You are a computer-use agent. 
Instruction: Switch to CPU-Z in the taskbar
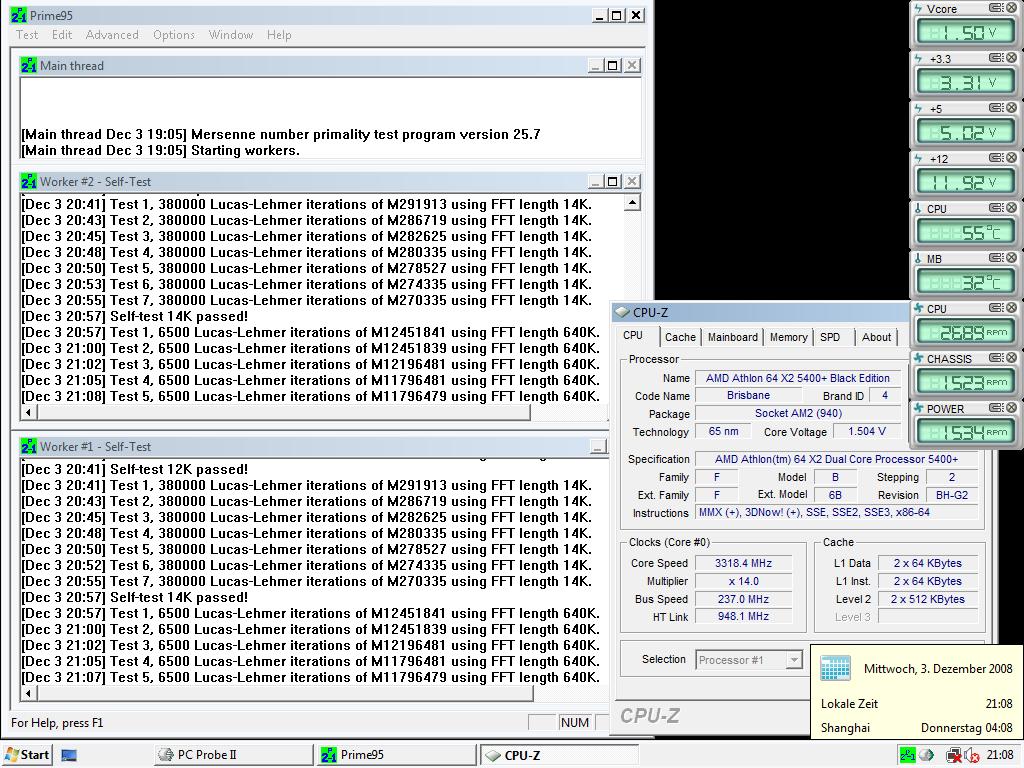click(559, 755)
